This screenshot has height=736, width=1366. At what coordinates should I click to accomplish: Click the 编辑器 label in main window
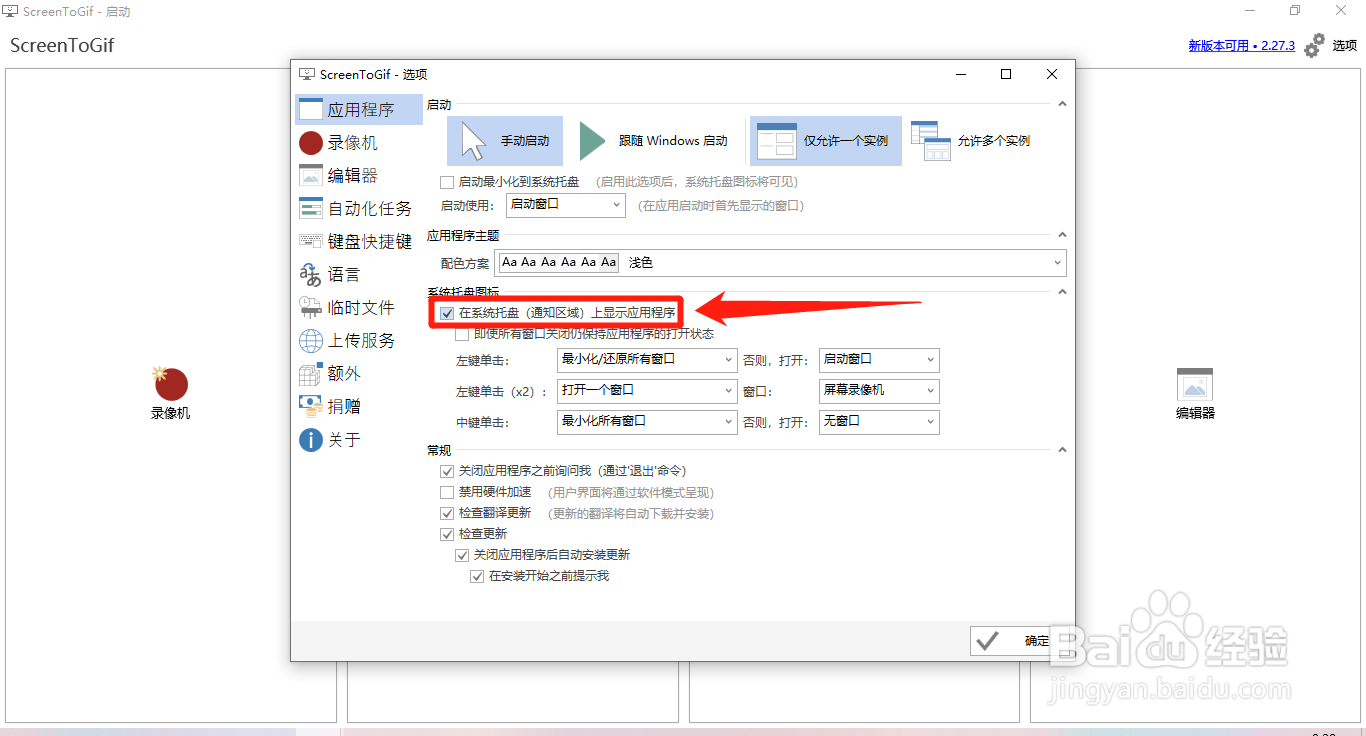tap(1195, 413)
